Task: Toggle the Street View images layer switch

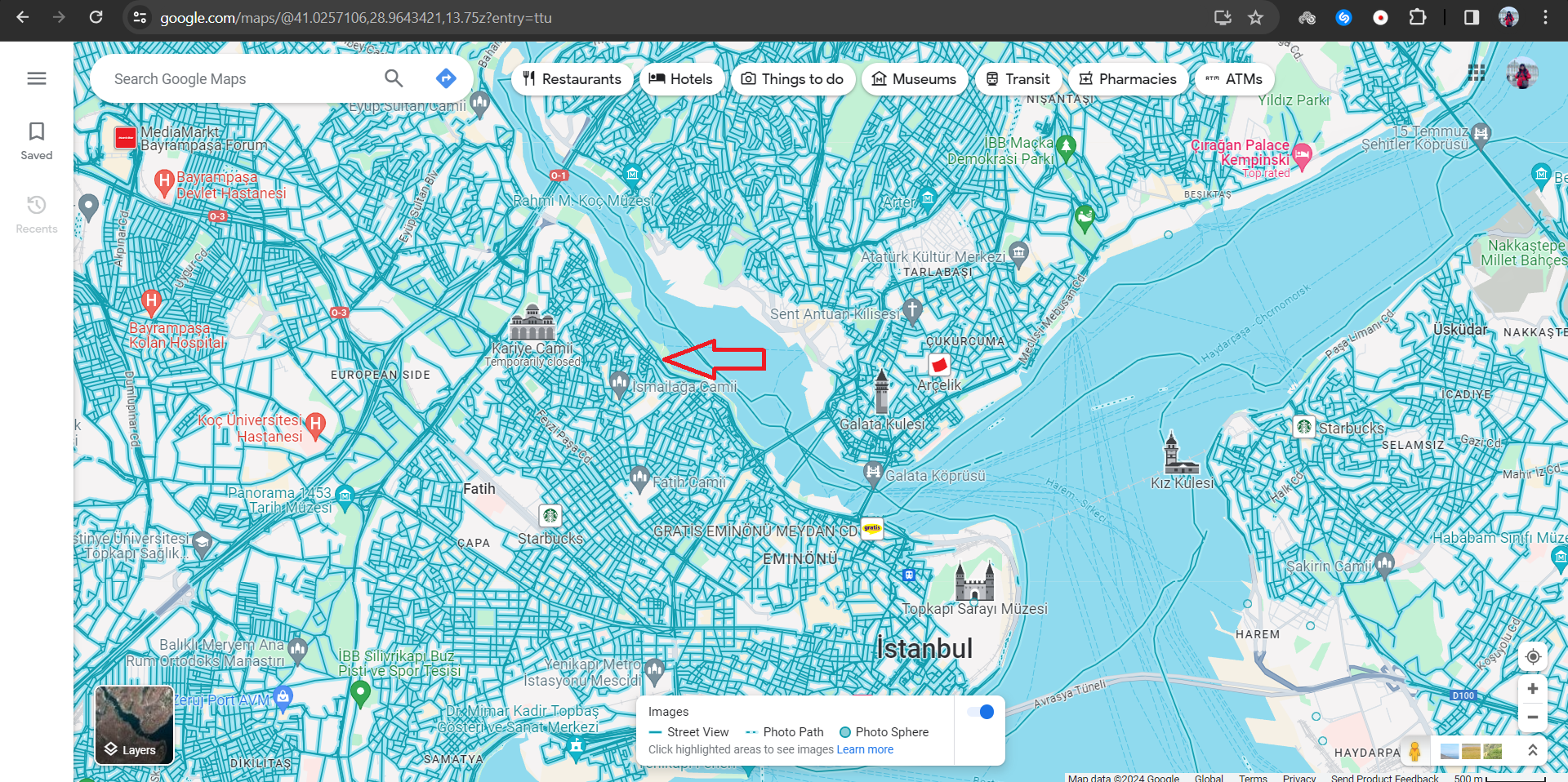Action: (980, 712)
